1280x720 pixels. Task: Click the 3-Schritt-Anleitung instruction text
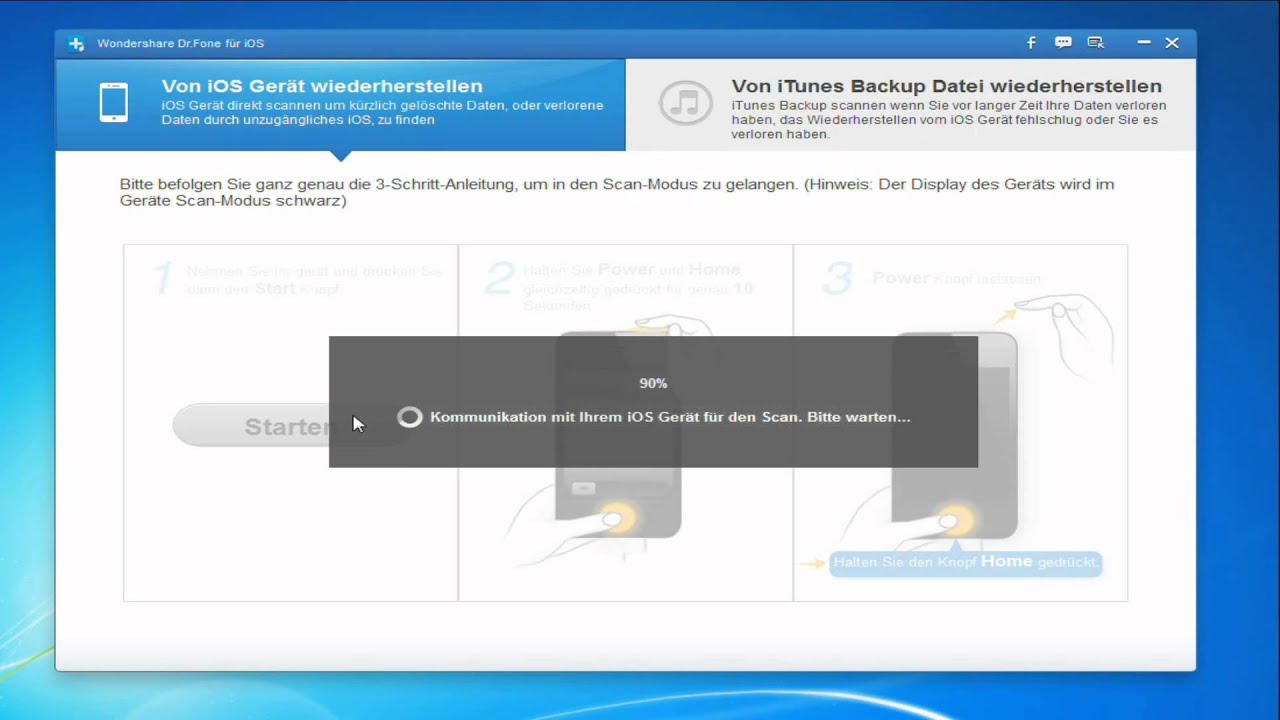[x=617, y=192]
